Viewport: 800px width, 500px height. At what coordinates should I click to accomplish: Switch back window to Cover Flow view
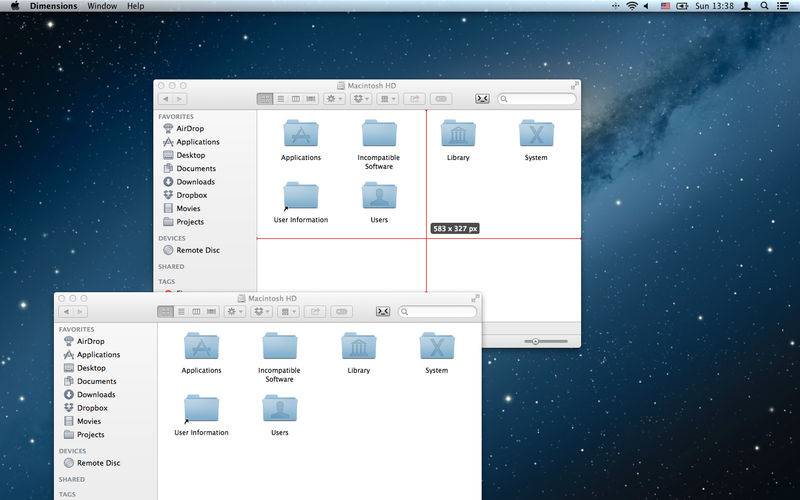(x=311, y=99)
